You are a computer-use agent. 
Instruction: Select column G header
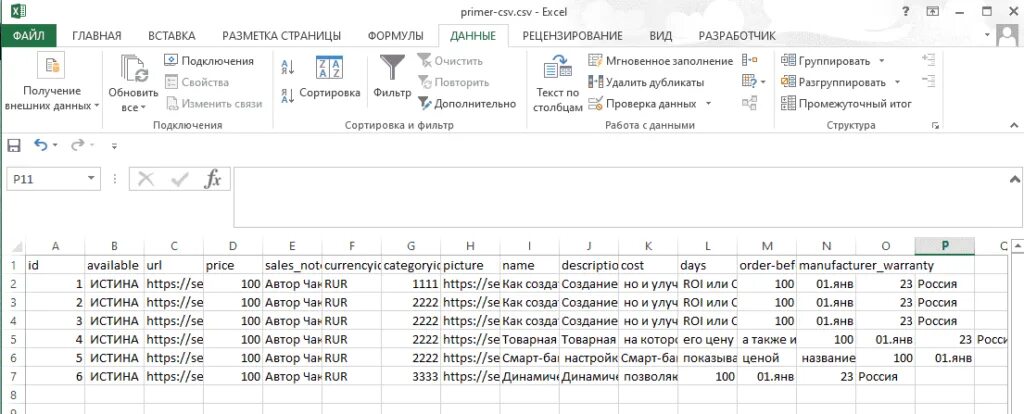point(411,246)
